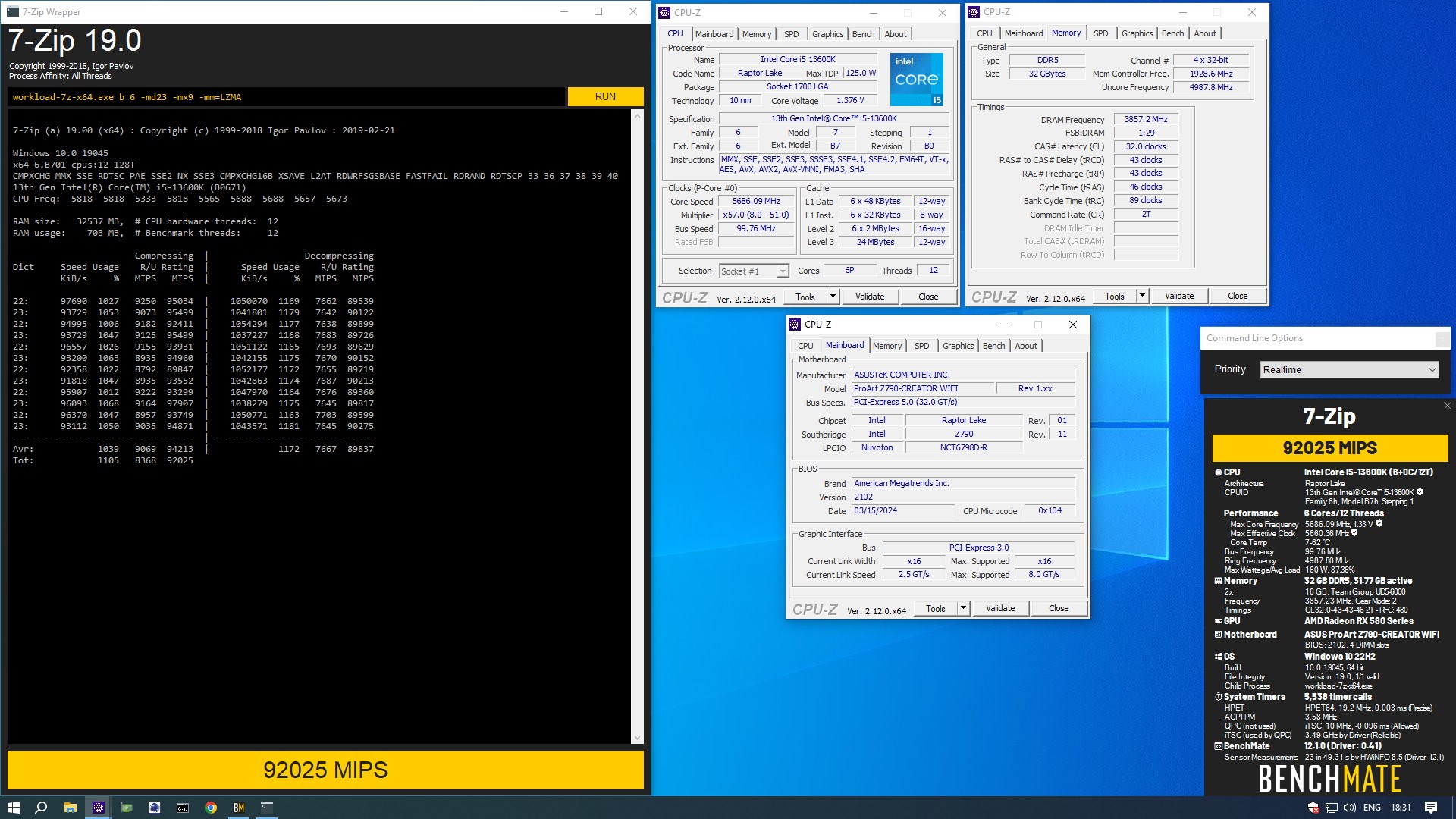Open the network tray icon
This screenshot has height=819, width=1456.
pos(1332,808)
